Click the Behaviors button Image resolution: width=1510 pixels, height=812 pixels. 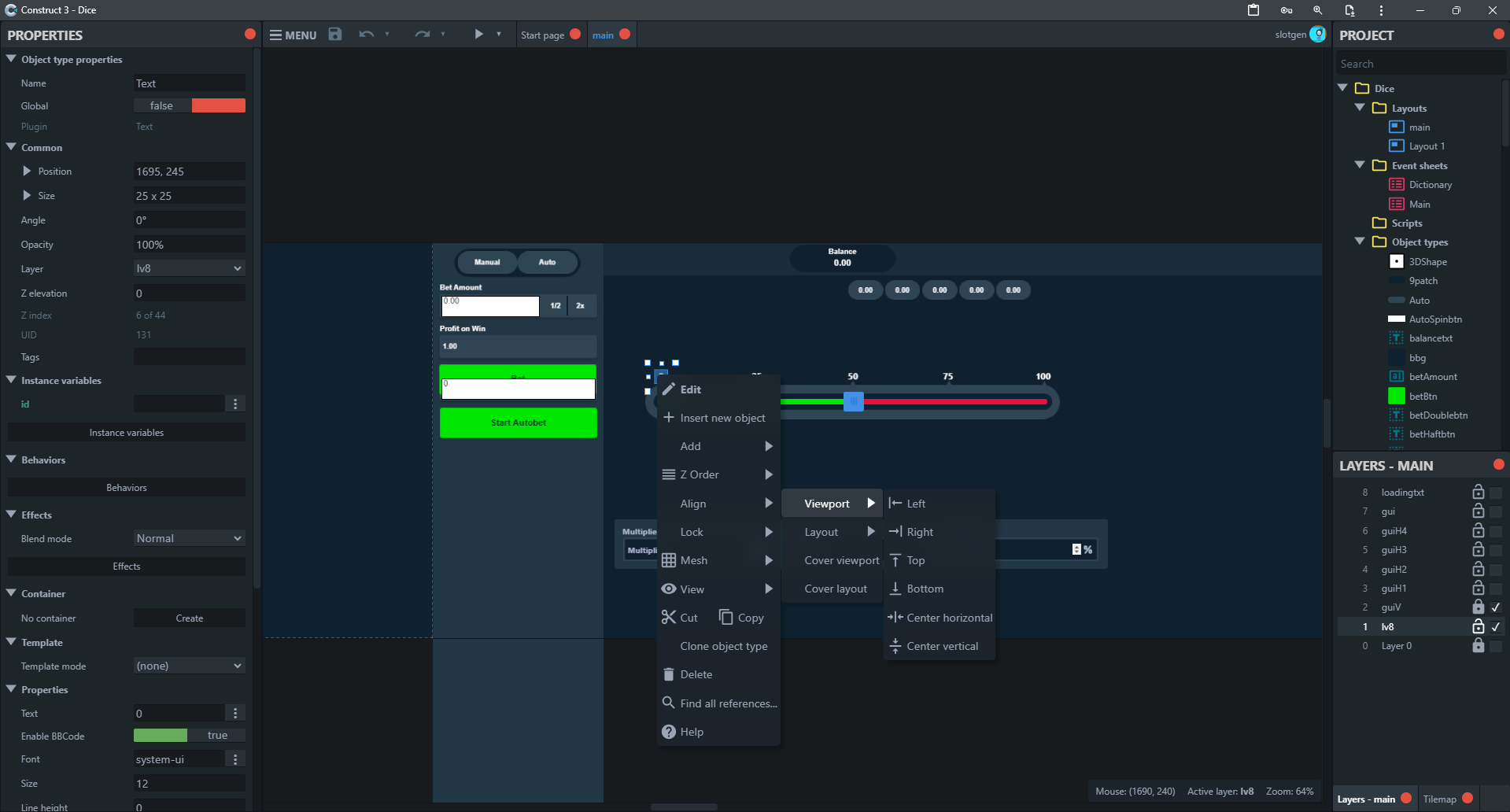tap(127, 487)
